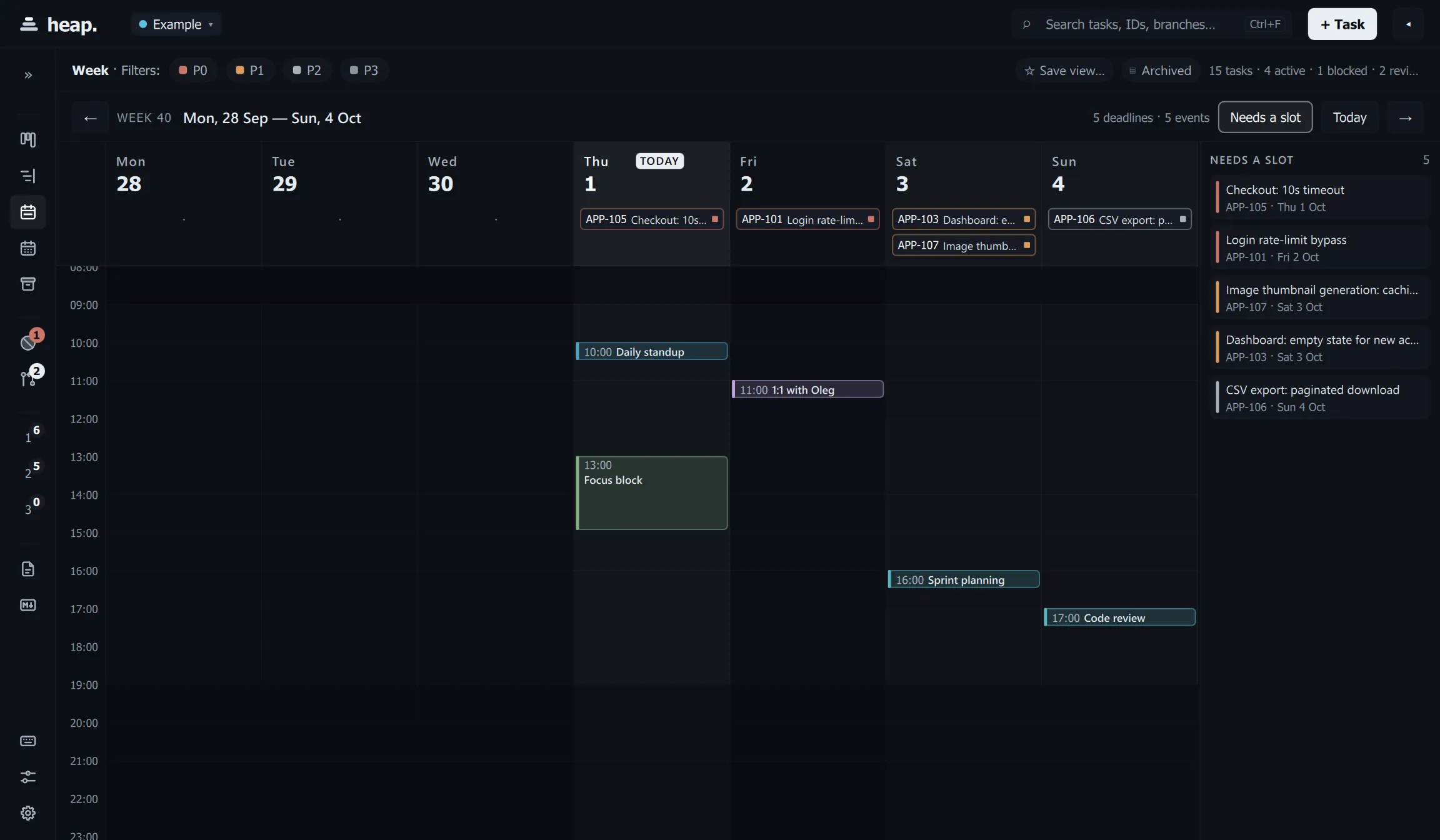This screenshot has height=840, width=1440.
Task: Open APP-101 Login rate-limit chip on Friday
Action: click(807, 219)
